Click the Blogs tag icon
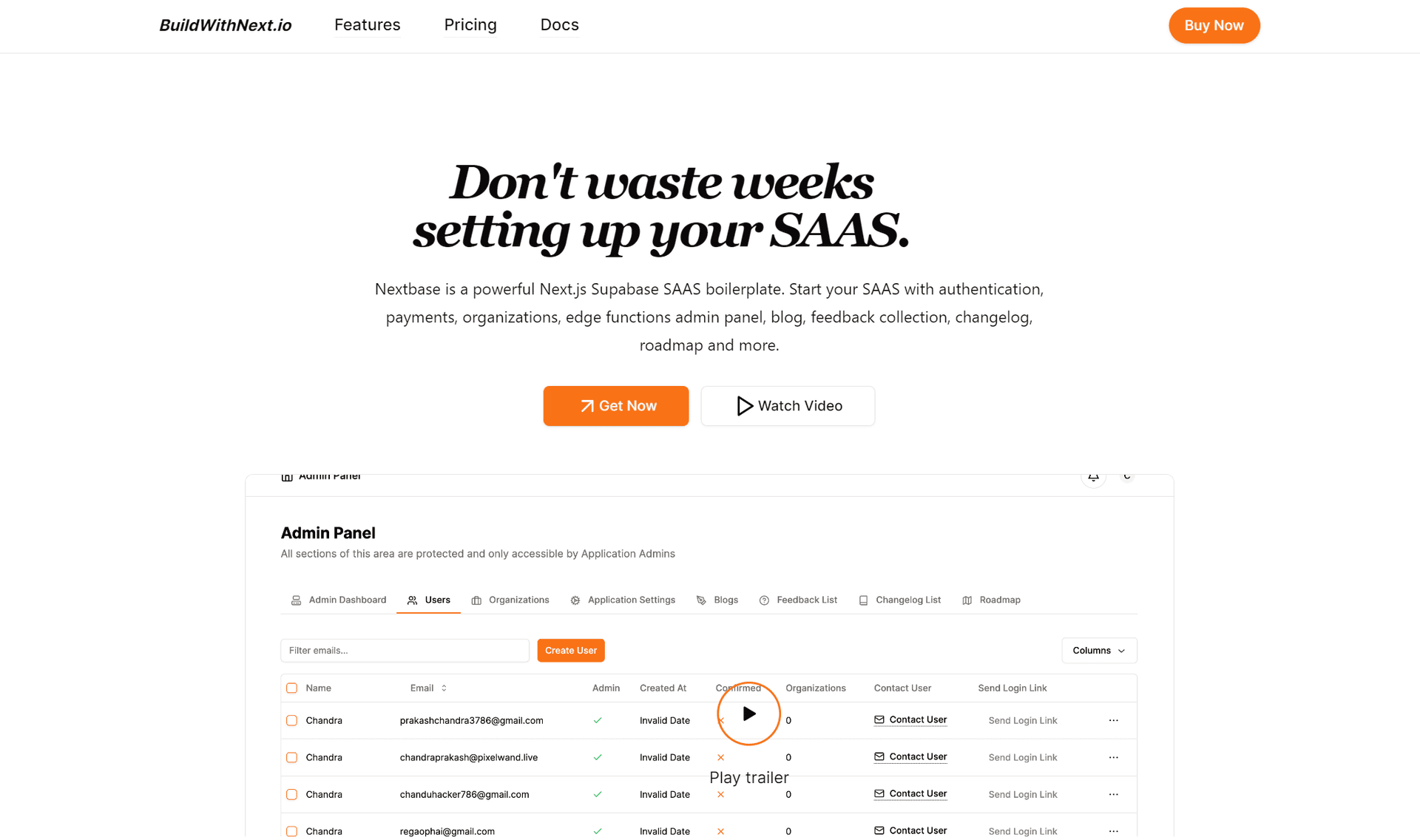 (x=700, y=600)
